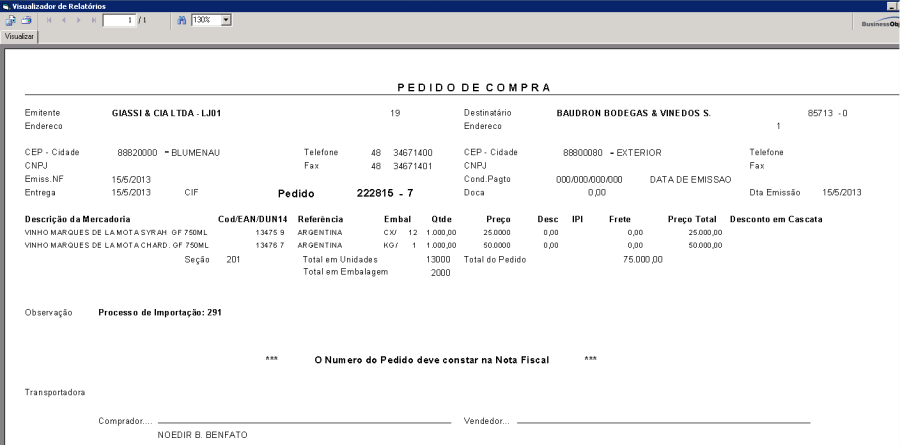Click telephone number 34671400
The height and width of the screenshot is (445, 900).
pyautogui.click(x=413, y=153)
